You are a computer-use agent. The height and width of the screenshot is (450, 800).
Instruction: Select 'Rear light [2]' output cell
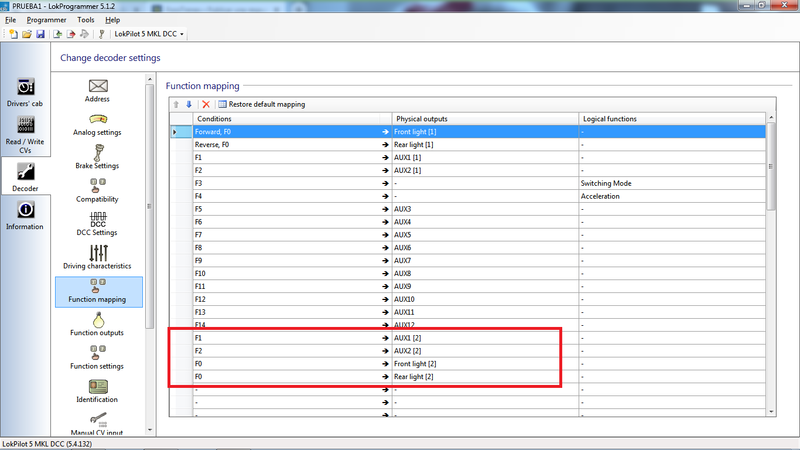(485, 377)
